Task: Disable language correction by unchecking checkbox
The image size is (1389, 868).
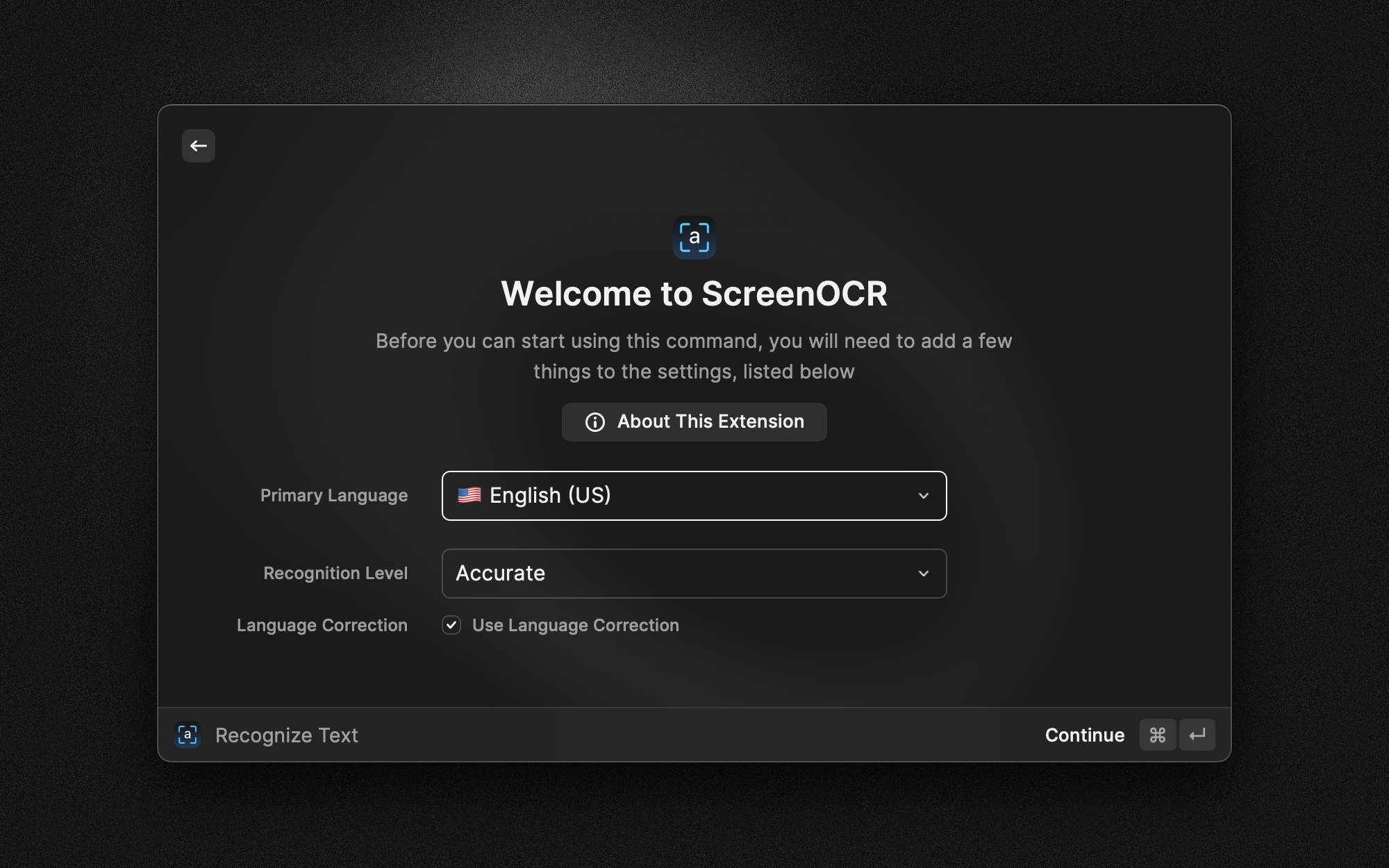Action: tap(451, 624)
